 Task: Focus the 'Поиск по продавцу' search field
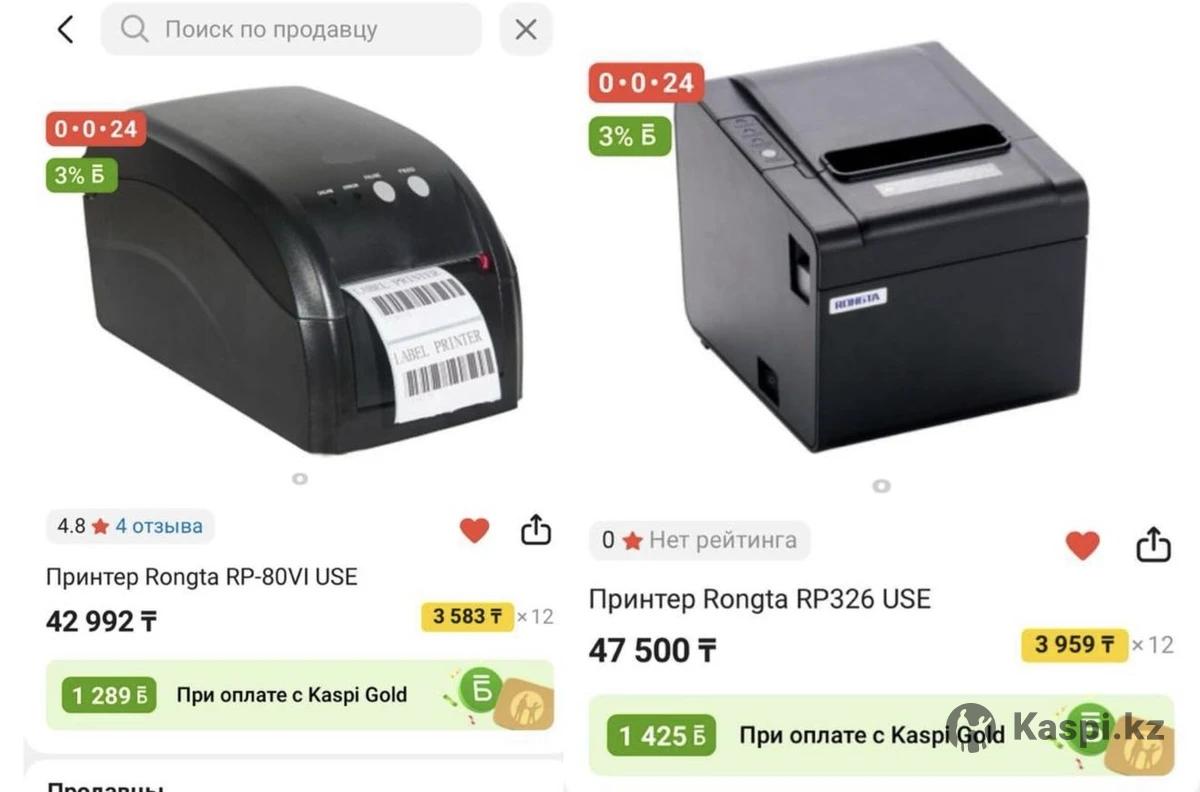(x=291, y=29)
